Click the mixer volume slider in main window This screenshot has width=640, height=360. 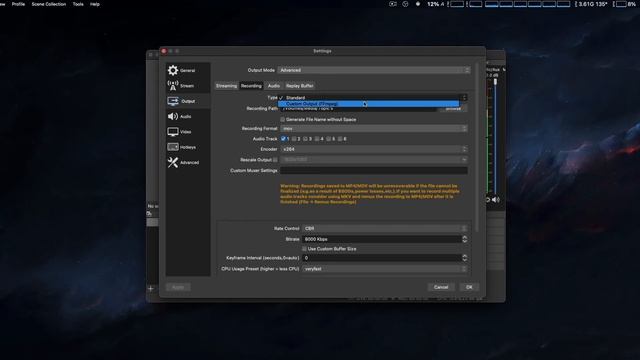[x=496, y=135]
